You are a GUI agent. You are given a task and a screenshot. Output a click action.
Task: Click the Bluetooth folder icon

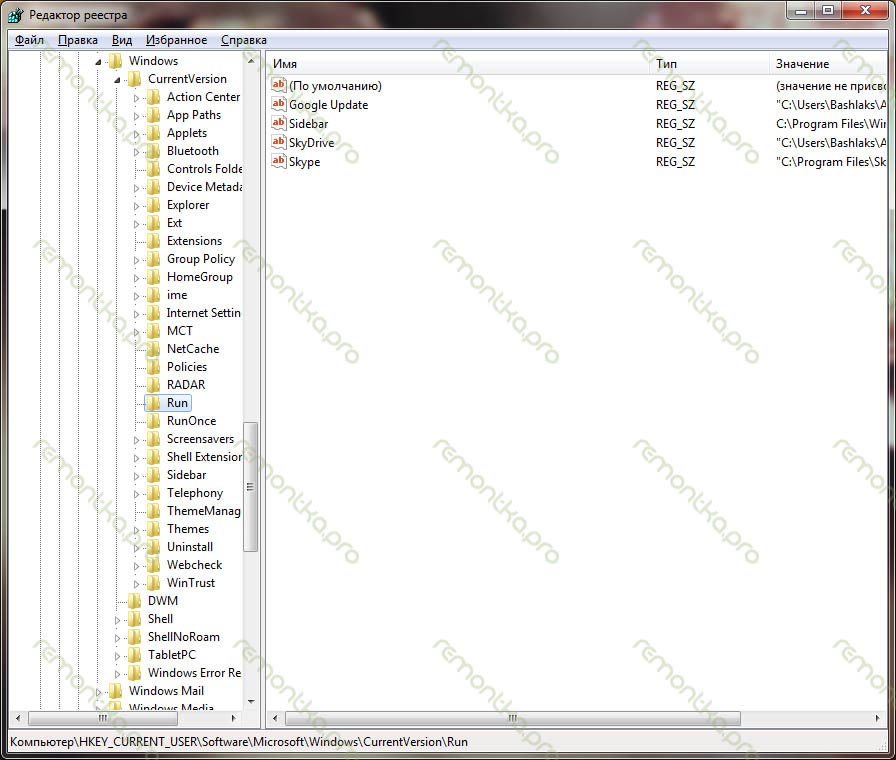[x=154, y=151]
